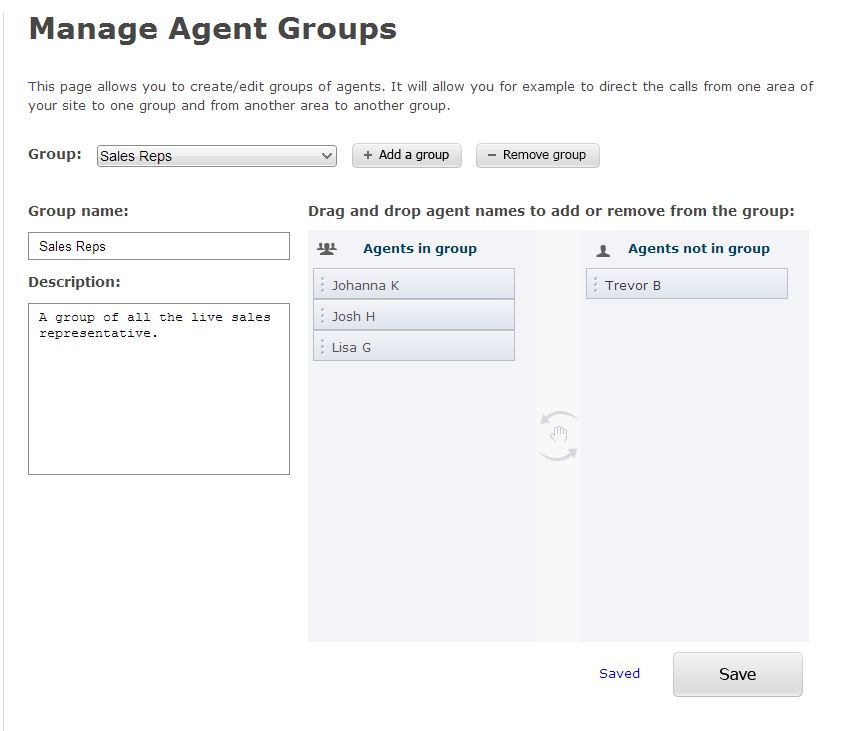Click the drag handle dots on Trevor B

coord(596,284)
